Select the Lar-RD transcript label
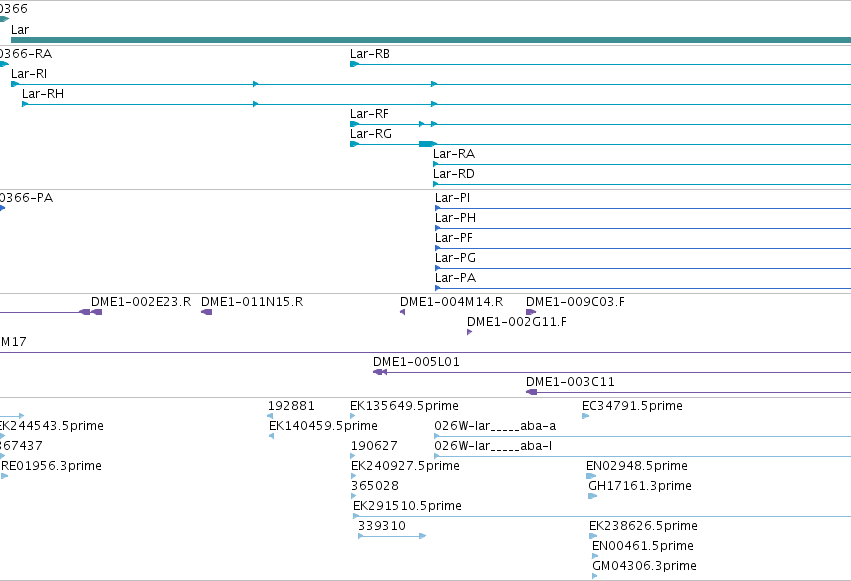Screen dimensions: 851x581 [x=454, y=174]
